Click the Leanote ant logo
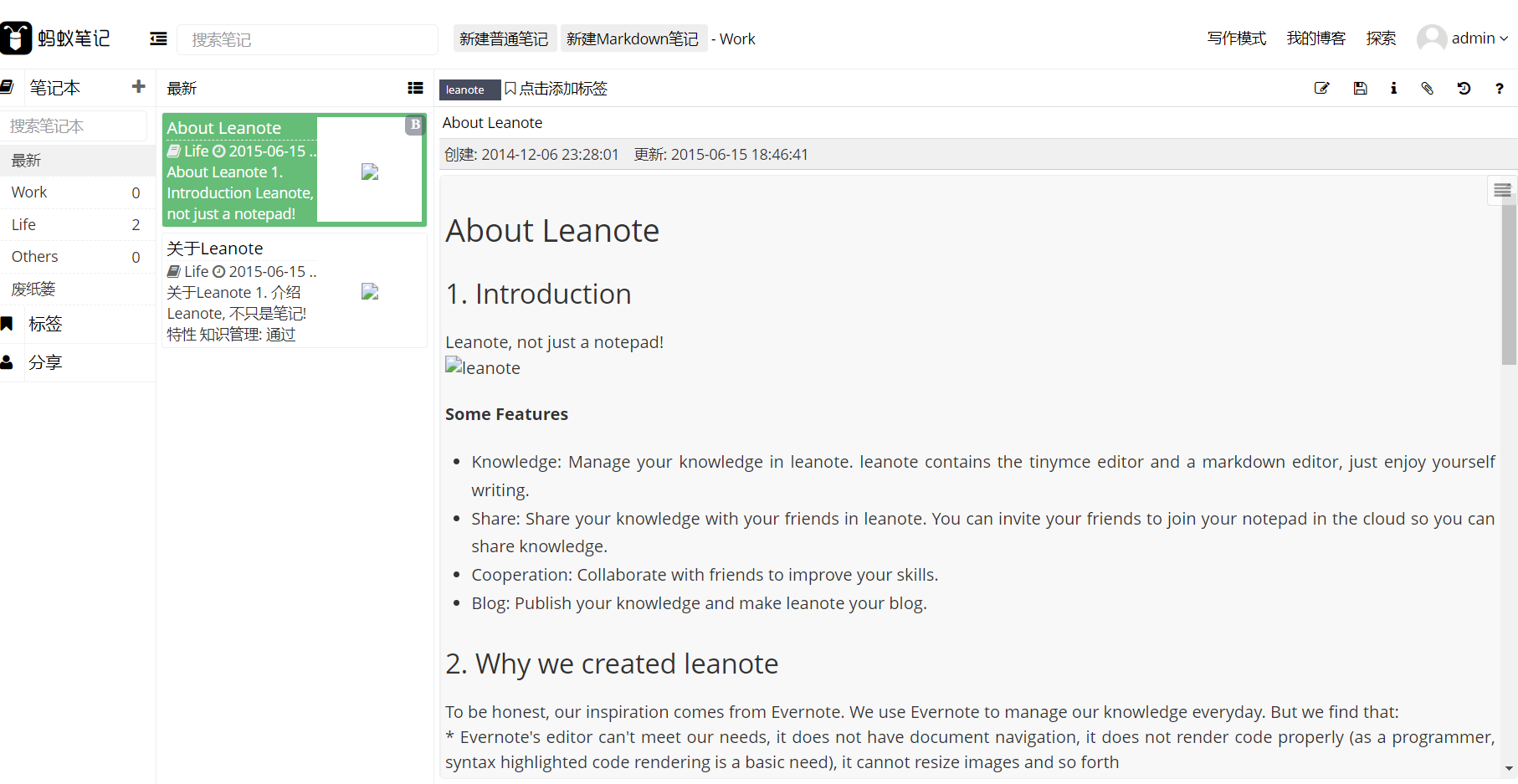 pos(16,38)
